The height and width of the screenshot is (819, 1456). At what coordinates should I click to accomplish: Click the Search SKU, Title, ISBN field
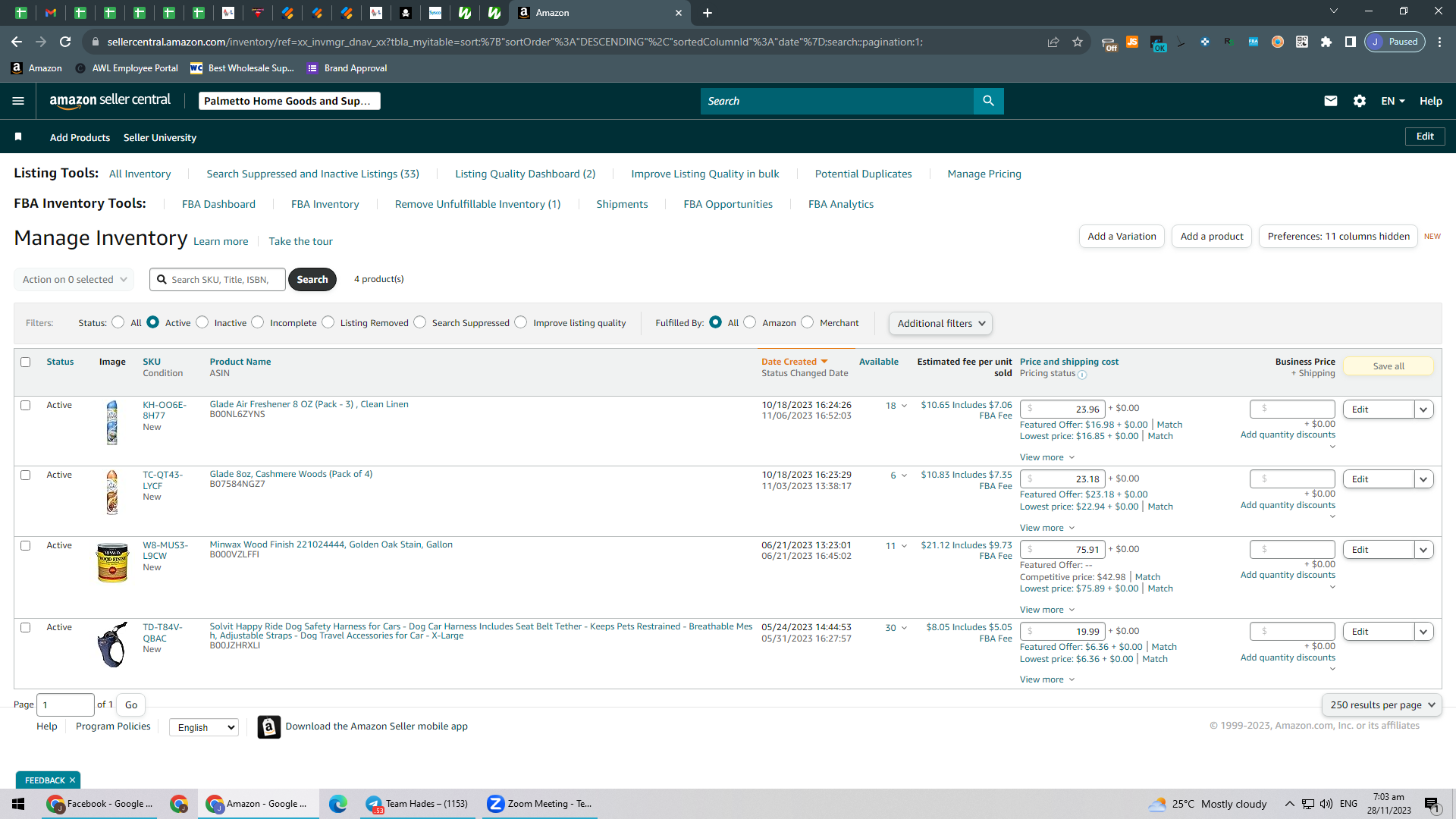(x=218, y=280)
